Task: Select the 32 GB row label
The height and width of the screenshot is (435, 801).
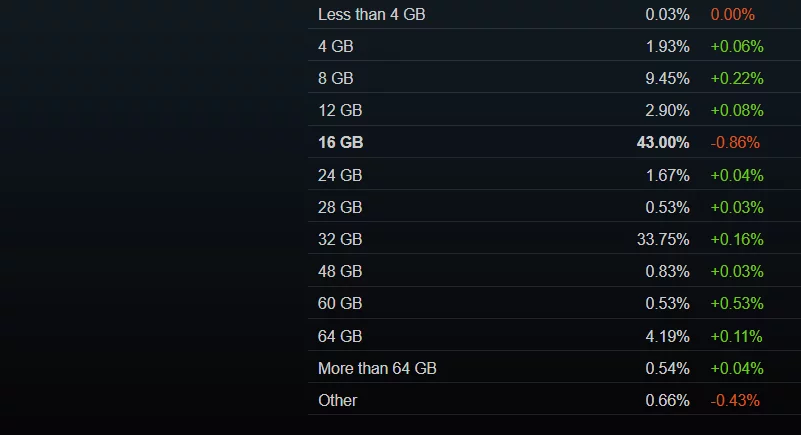Action: tap(339, 239)
